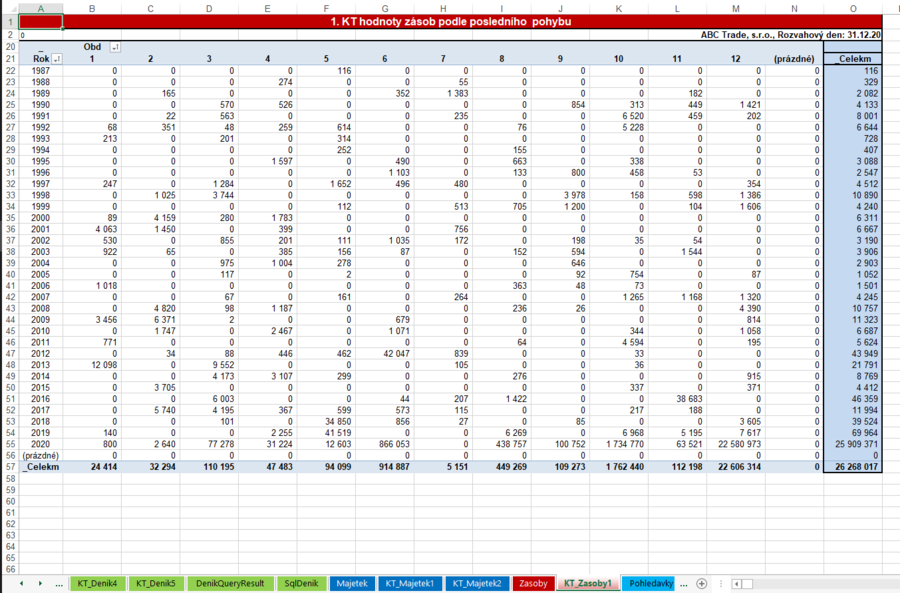Click the ellipsis after the Pohledavky tab
The height and width of the screenshot is (593, 900).
683,583
